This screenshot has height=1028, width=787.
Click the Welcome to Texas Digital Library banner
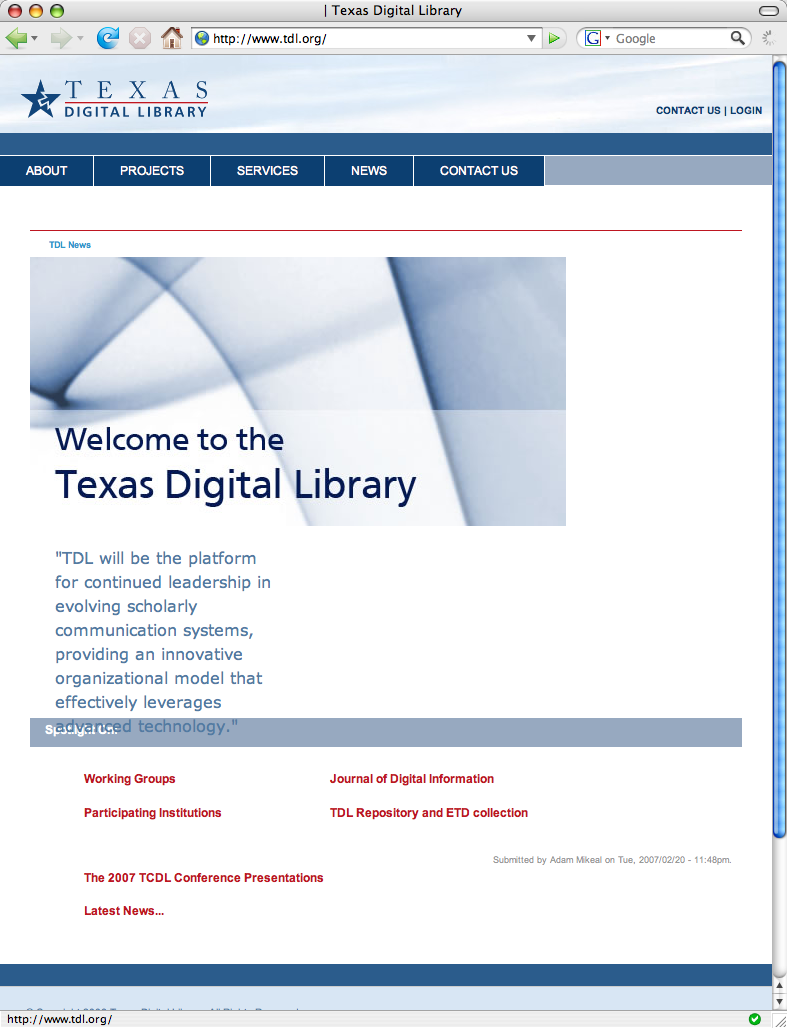click(298, 391)
